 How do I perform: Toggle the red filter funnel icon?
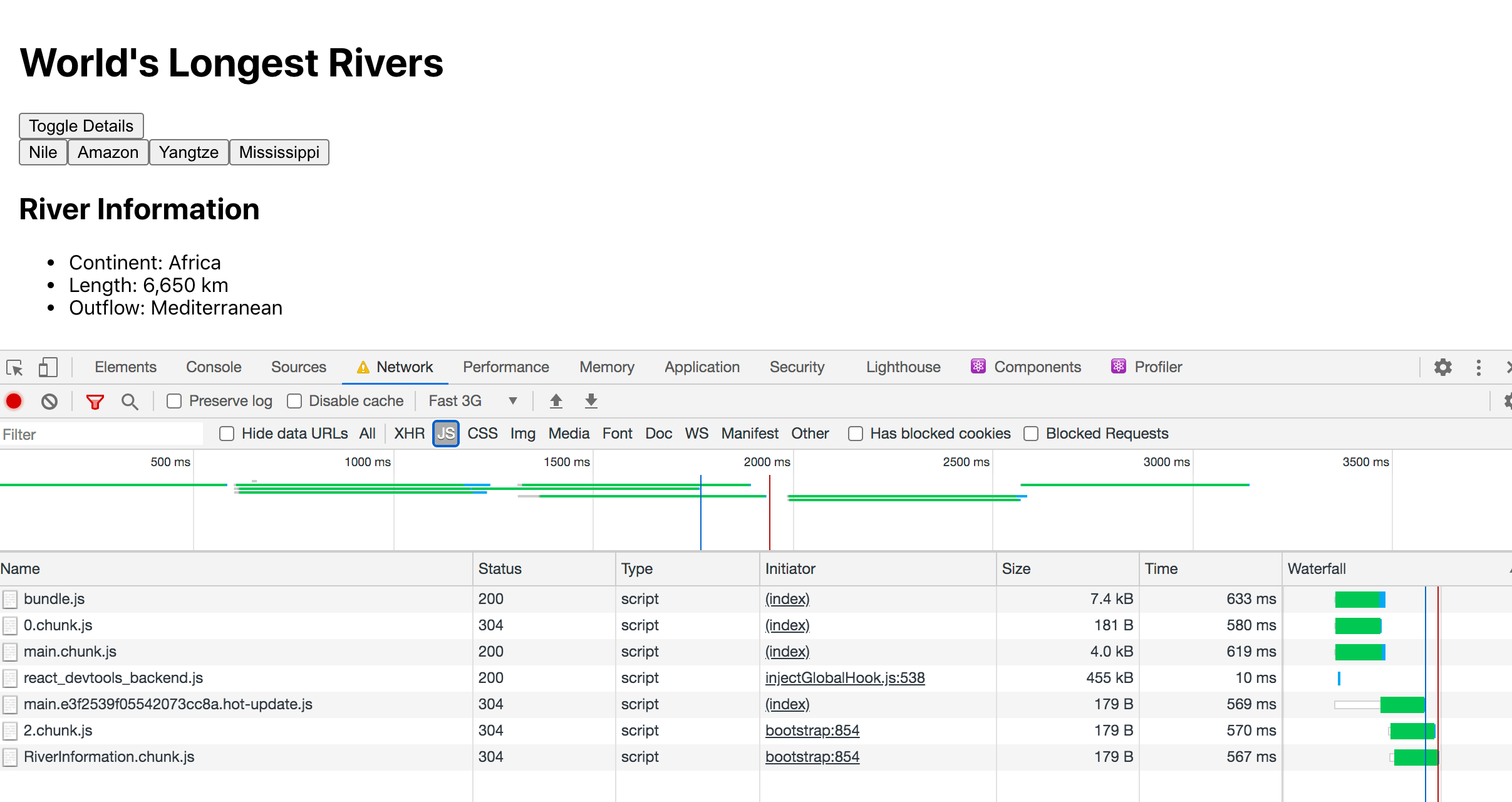coord(95,401)
